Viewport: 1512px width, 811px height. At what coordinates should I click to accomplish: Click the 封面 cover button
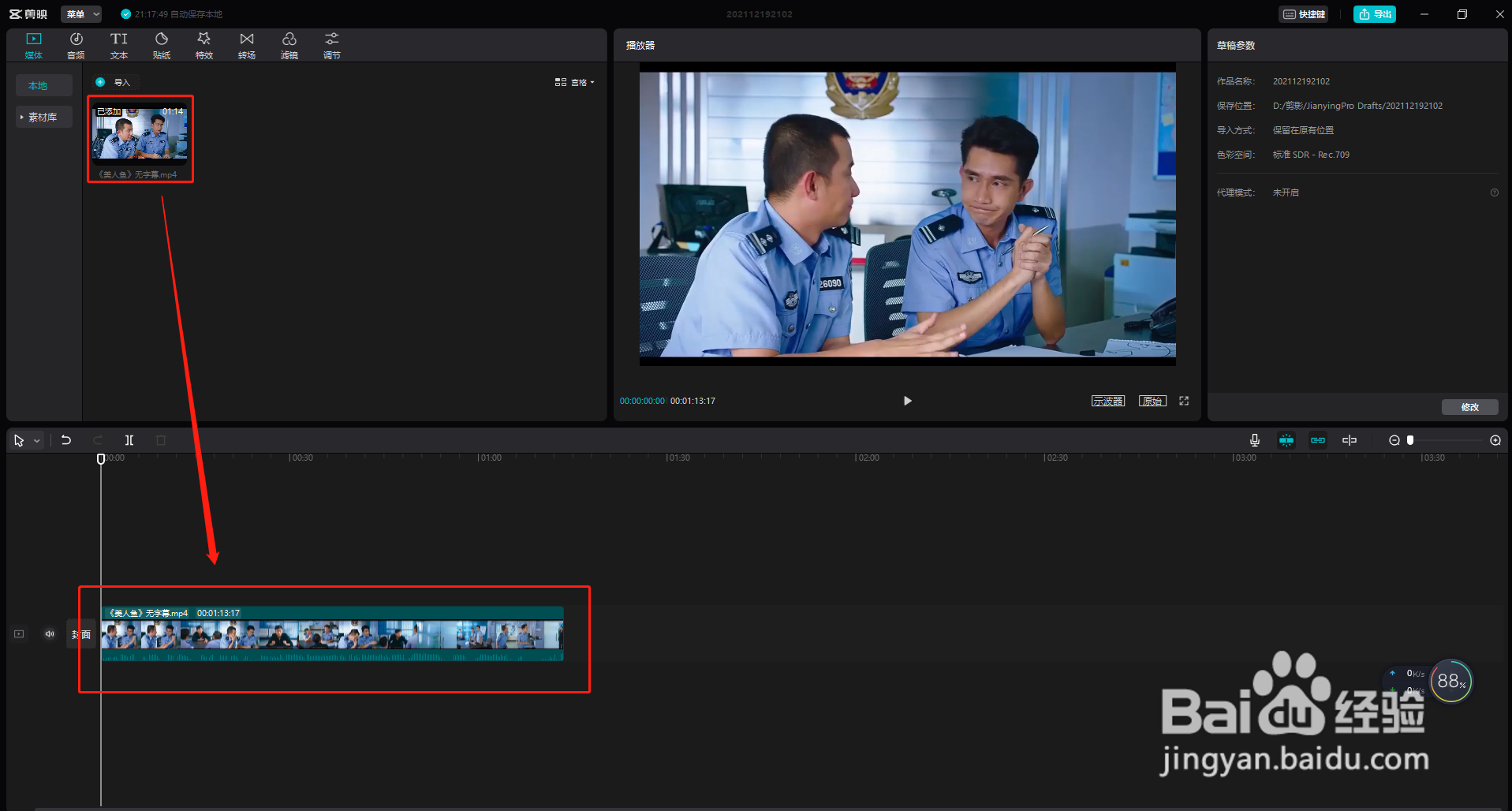81,634
